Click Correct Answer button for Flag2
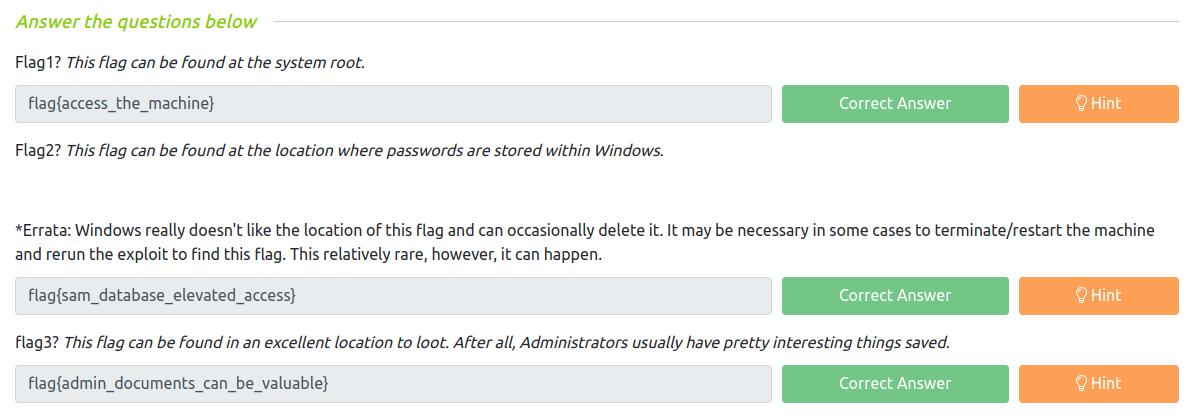Image resolution: width=1195 pixels, height=416 pixels. [x=895, y=296]
